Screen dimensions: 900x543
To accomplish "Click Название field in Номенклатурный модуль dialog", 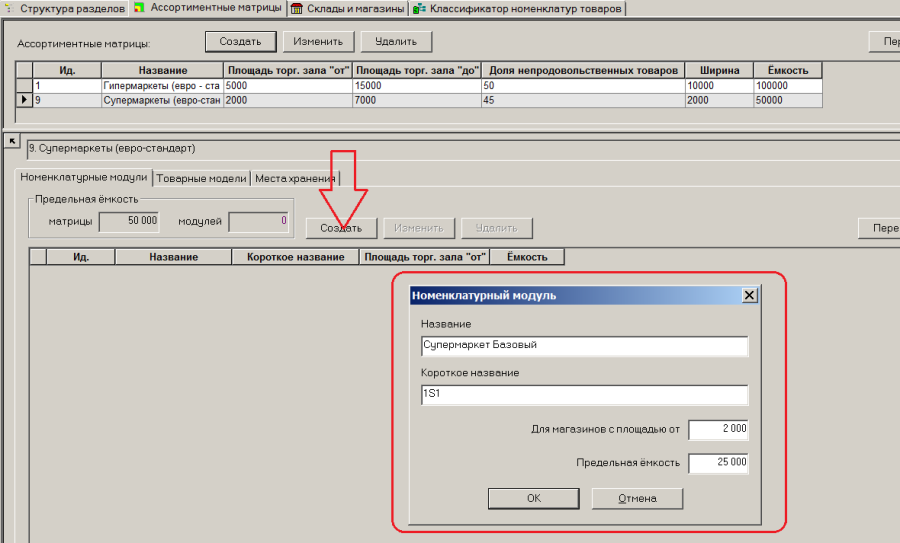I will click(x=584, y=346).
